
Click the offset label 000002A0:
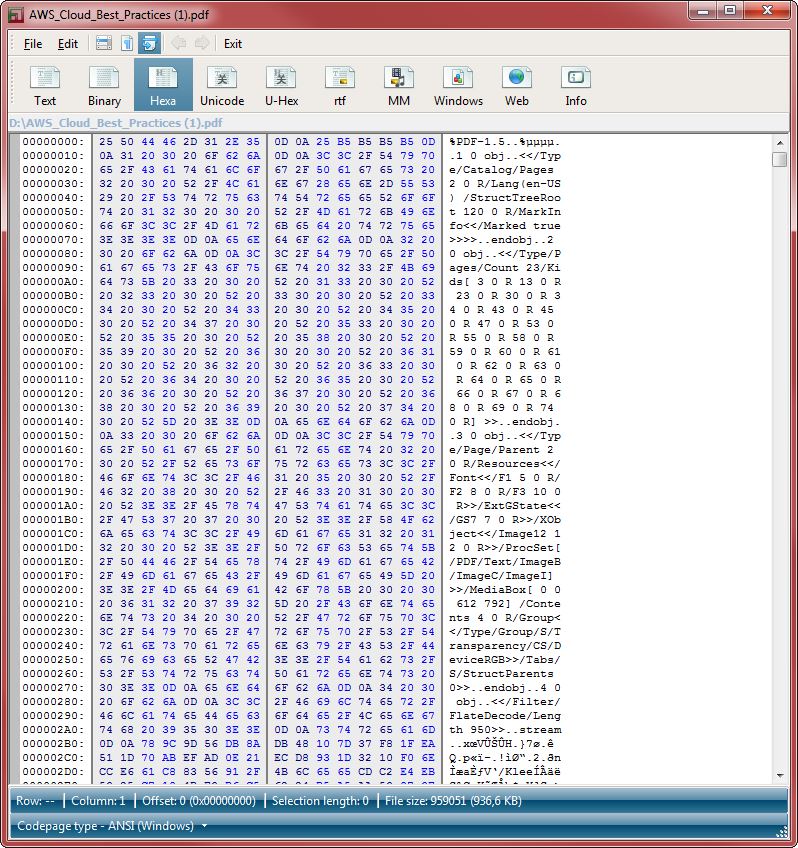click(x=54, y=730)
